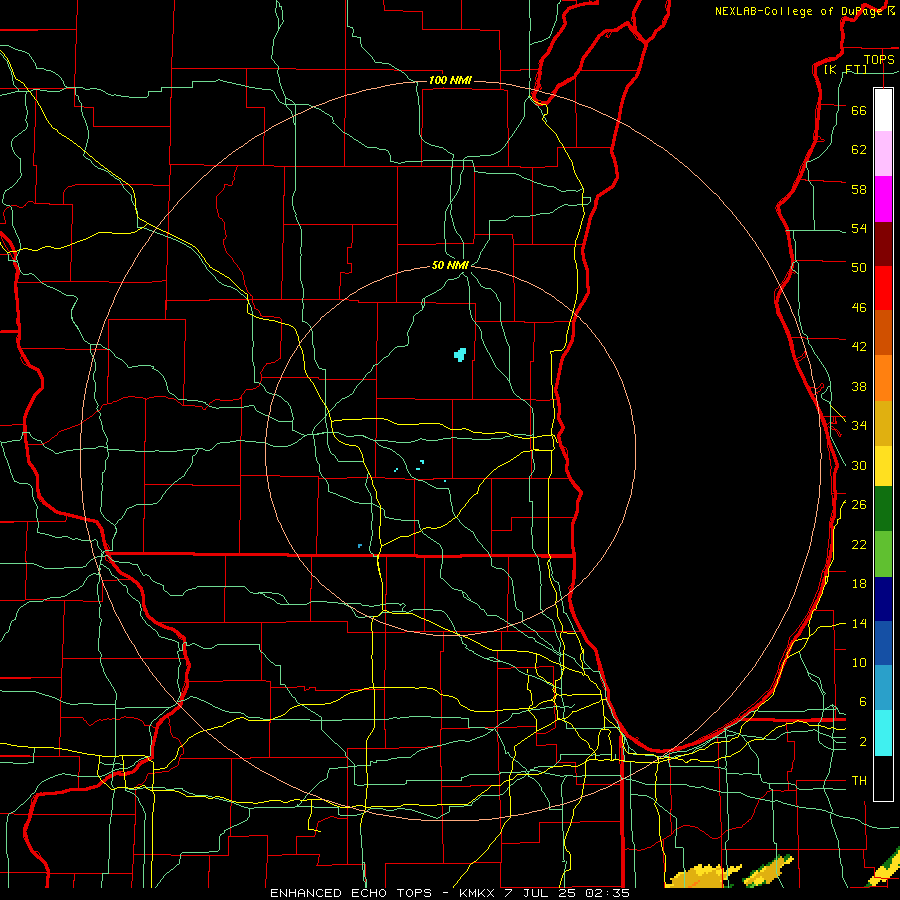900x900 pixels.
Task: Pick the dark orange swatch in the scale
Action: [x=883, y=333]
